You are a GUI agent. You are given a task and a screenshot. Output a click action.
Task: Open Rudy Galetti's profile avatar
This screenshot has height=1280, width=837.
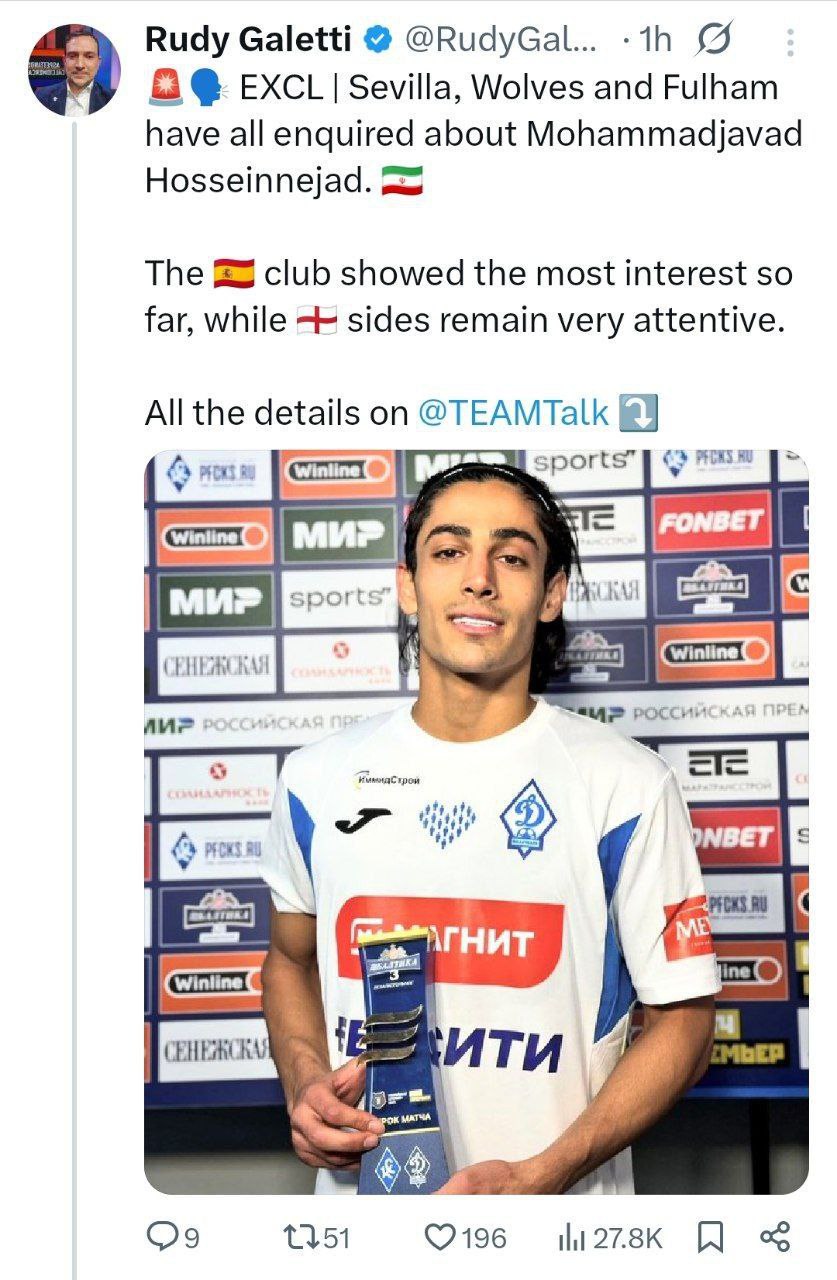click(x=73, y=72)
